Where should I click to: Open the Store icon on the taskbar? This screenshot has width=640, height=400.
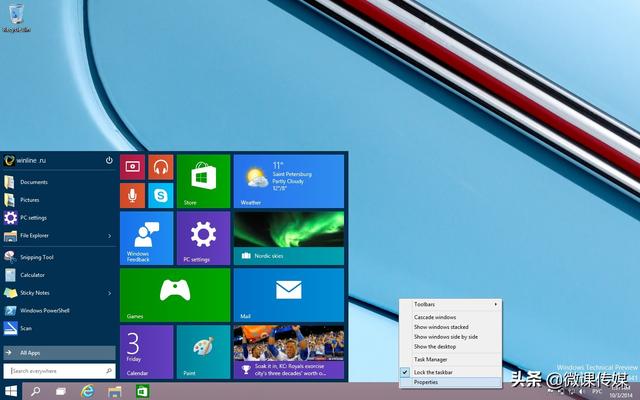(x=142, y=392)
